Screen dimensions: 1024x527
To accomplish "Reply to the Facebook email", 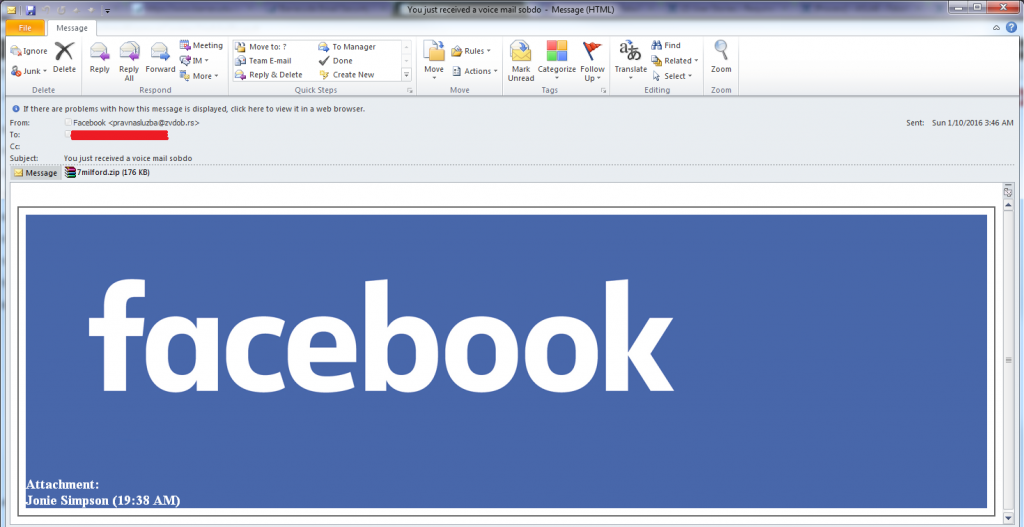I will [x=99, y=57].
